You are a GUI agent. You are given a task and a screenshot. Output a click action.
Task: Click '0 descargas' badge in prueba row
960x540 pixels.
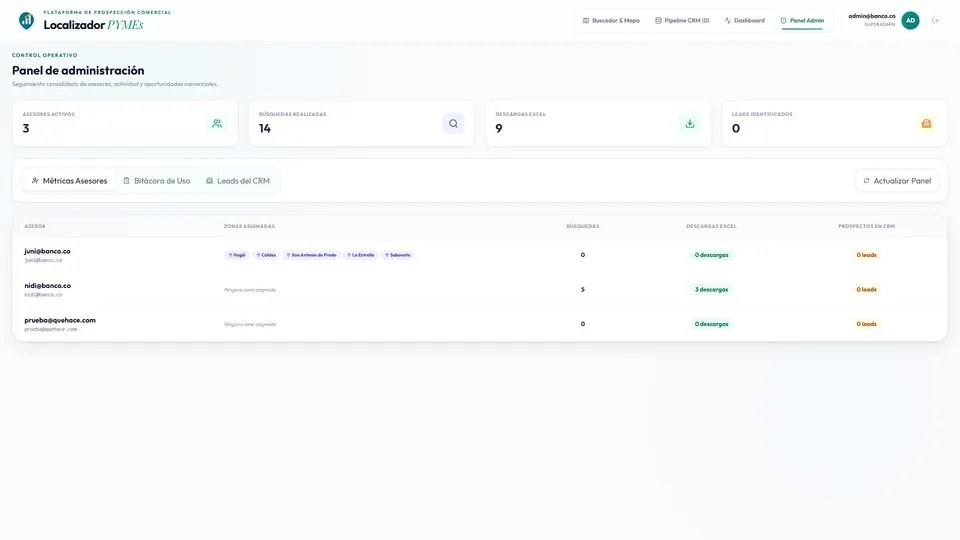(x=711, y=324)
